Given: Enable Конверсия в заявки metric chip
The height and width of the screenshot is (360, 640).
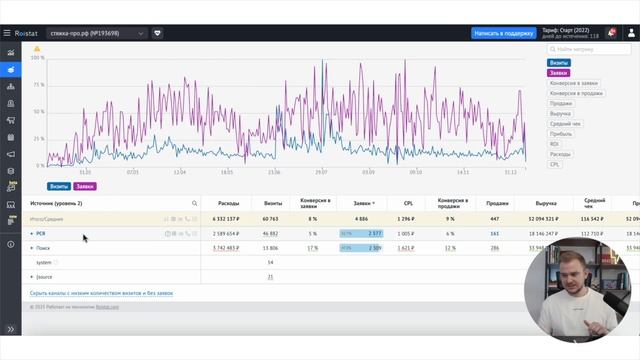Looking at the screenshot, I should pos(573,83).
